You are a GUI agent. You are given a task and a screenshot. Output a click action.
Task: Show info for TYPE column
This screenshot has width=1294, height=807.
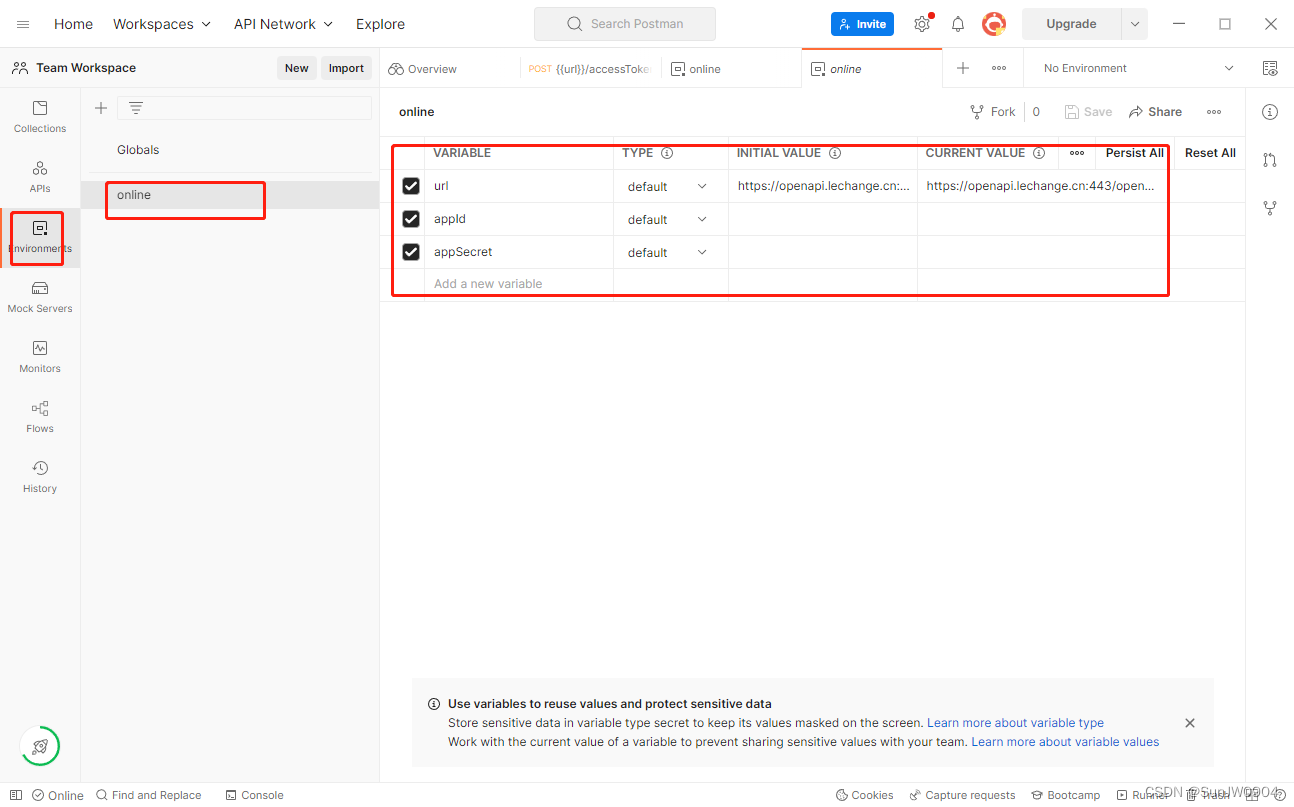pyautogui.click(x=667, y=153)
